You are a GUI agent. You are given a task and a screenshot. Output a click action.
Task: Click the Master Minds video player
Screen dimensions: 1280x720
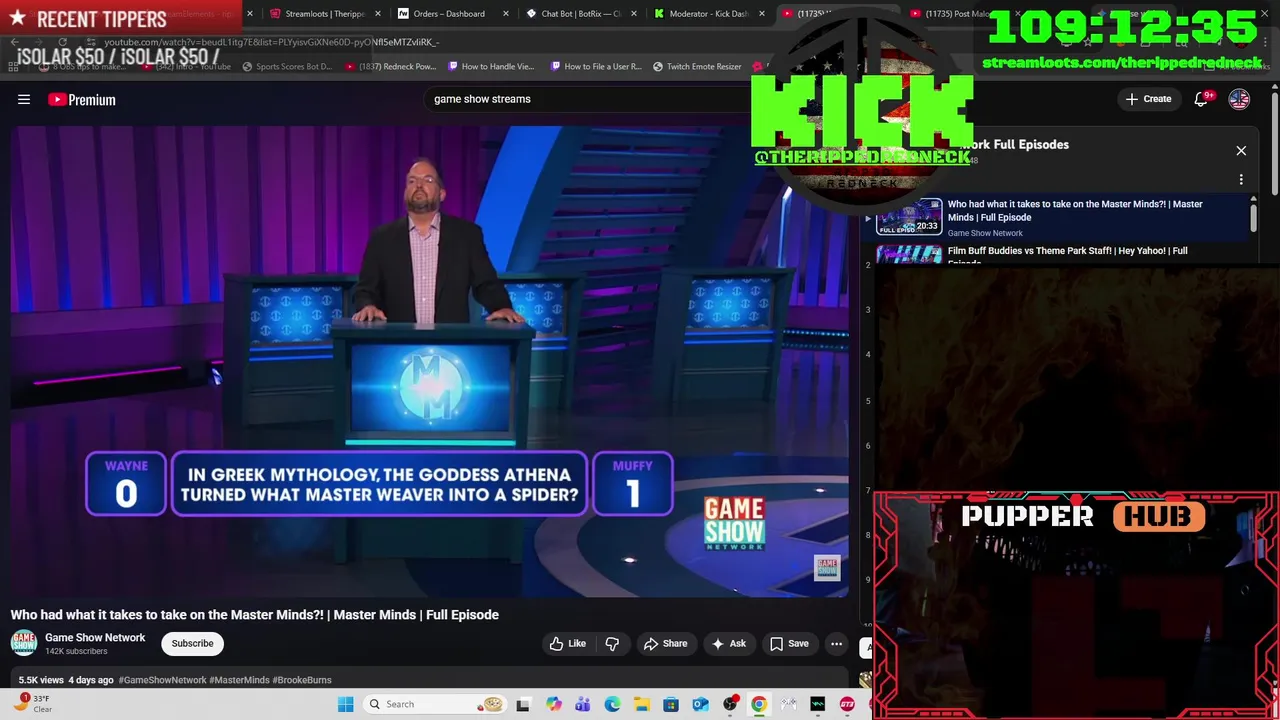(429, 361)
